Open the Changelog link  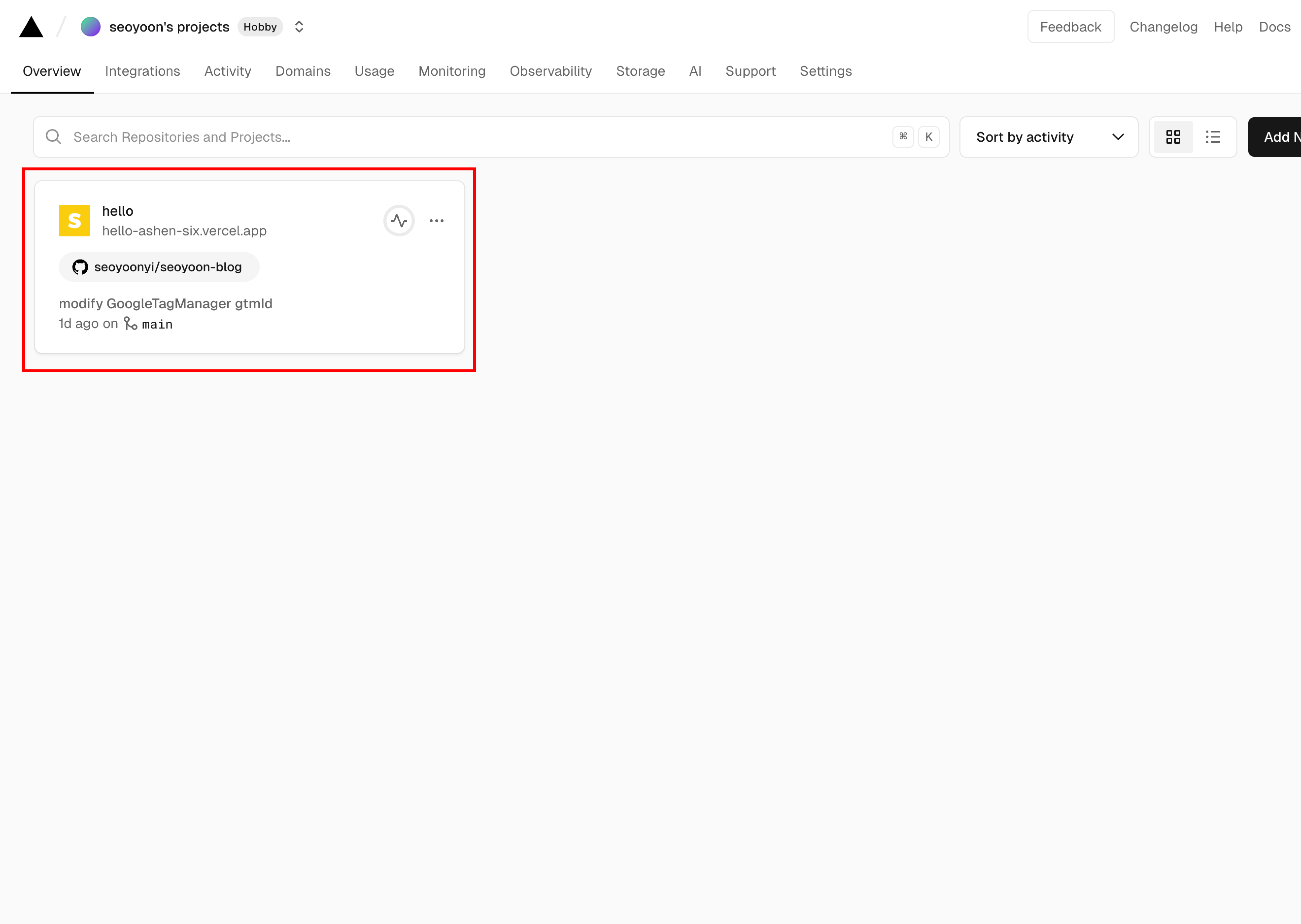1163,27
